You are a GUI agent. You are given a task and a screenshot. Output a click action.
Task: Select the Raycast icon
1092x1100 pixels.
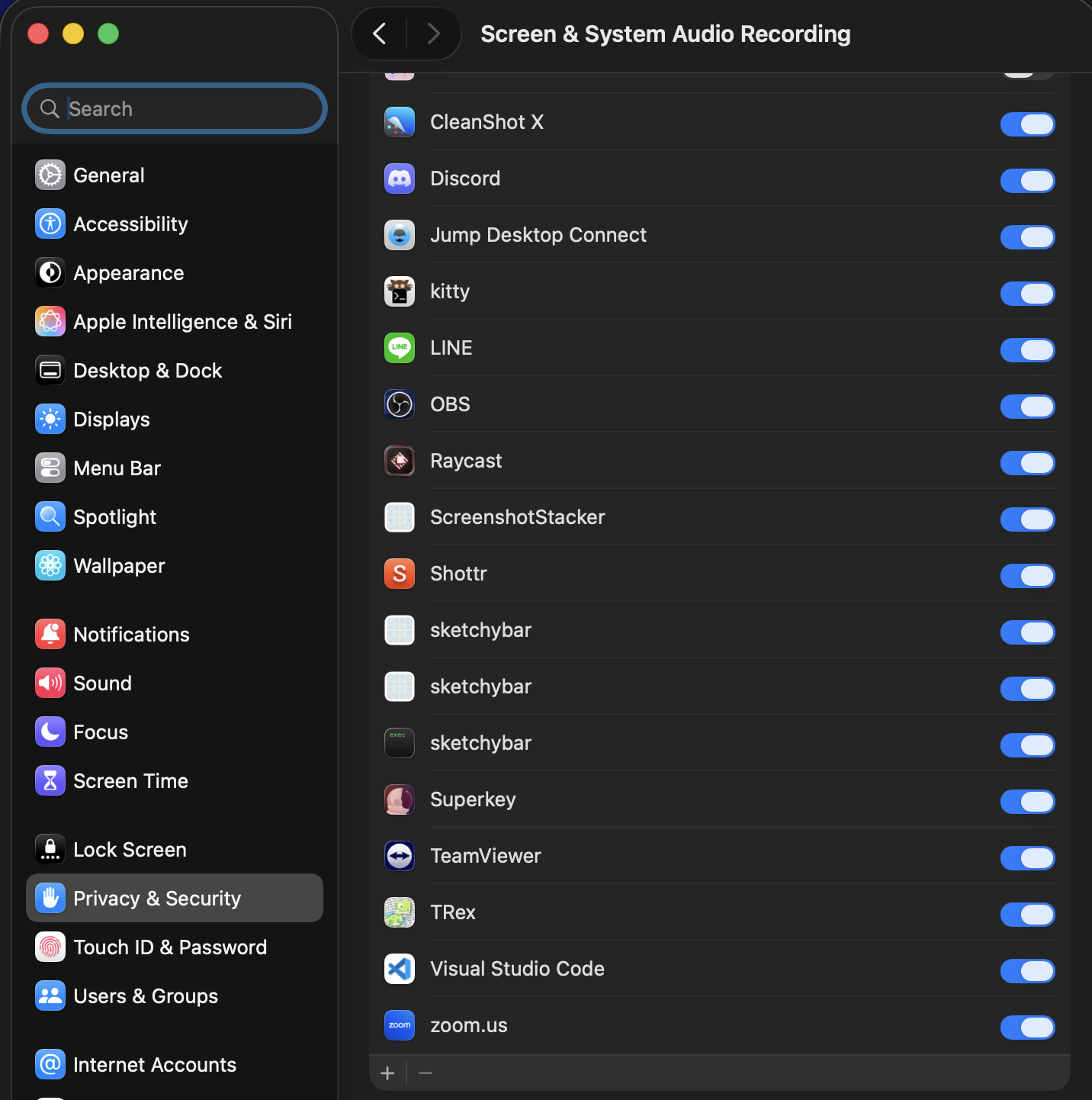pyautogui.click(x=399, y=461)
